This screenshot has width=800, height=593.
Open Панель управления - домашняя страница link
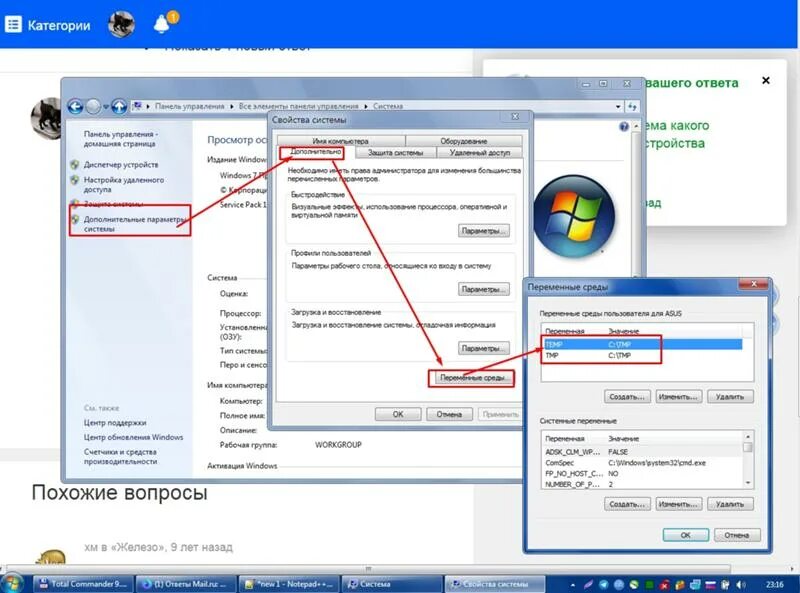120,139
